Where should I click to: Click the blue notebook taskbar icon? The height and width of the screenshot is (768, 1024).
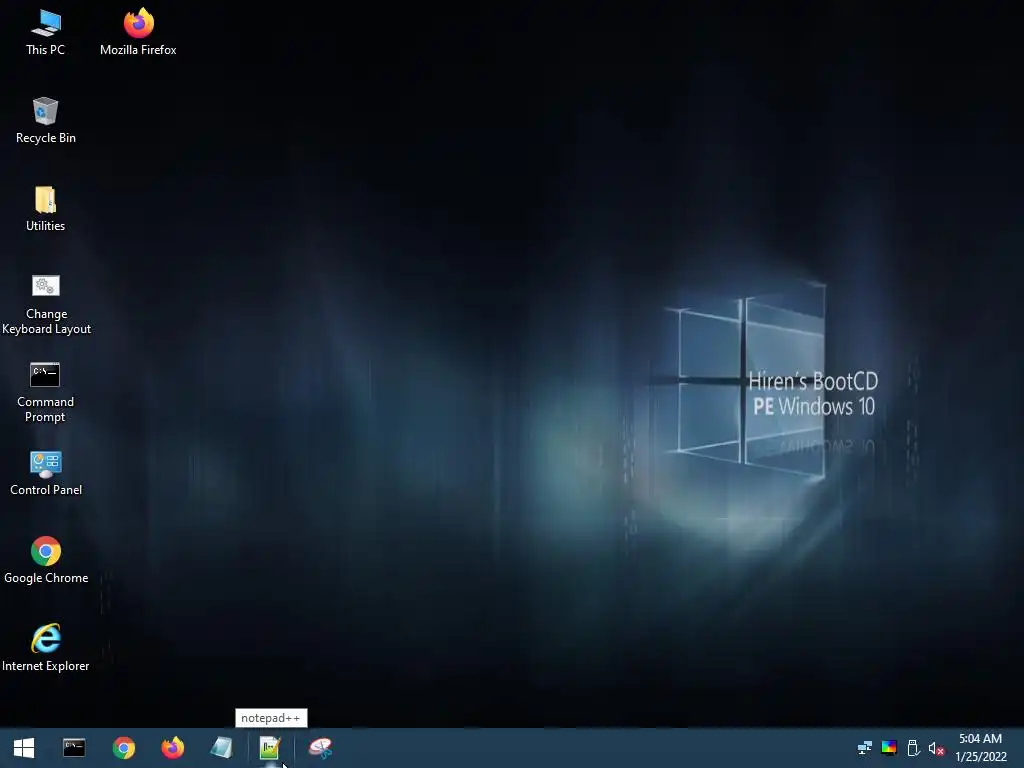(221, 748)
